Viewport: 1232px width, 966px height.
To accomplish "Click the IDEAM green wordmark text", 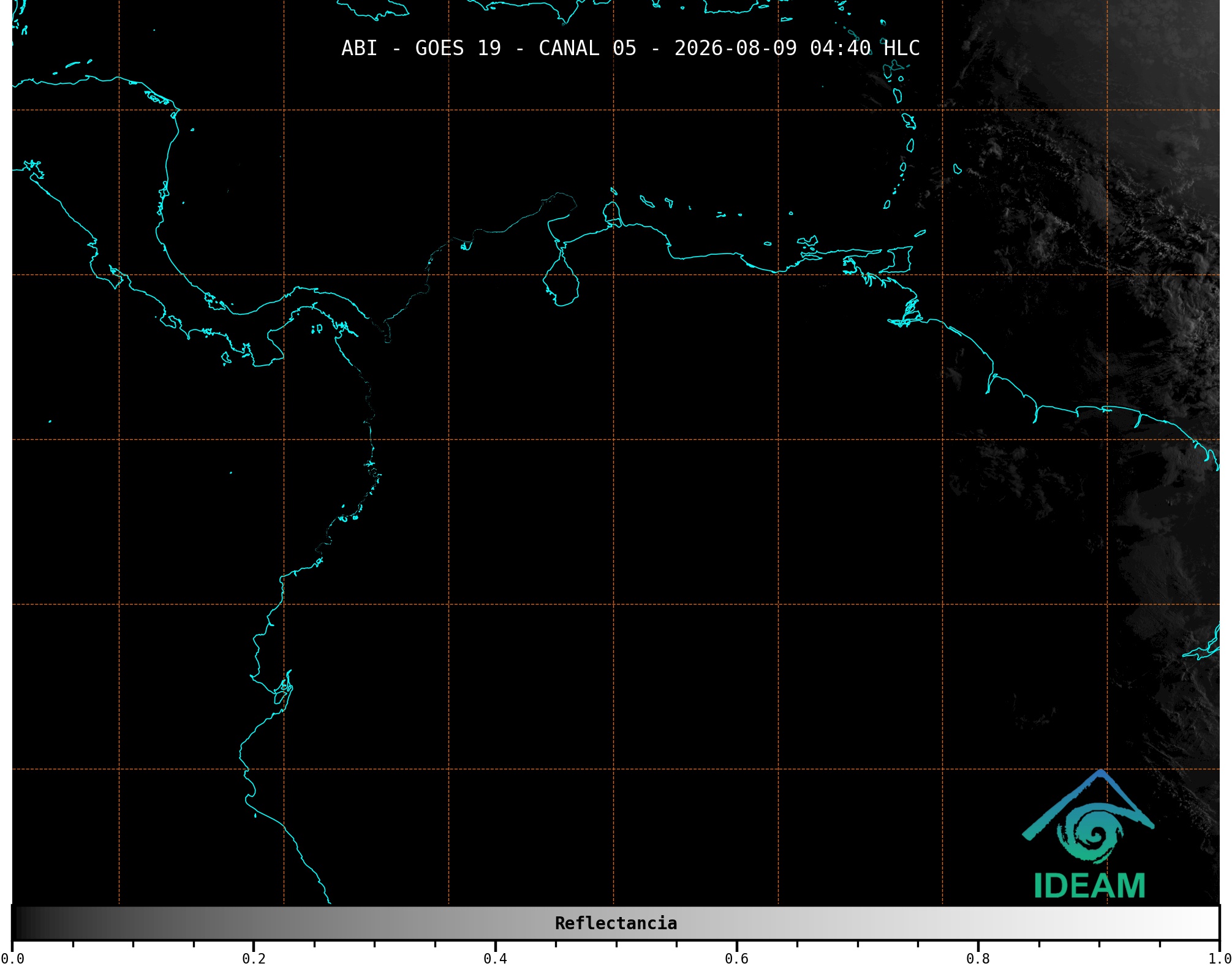I will (x=1089, y=886).
